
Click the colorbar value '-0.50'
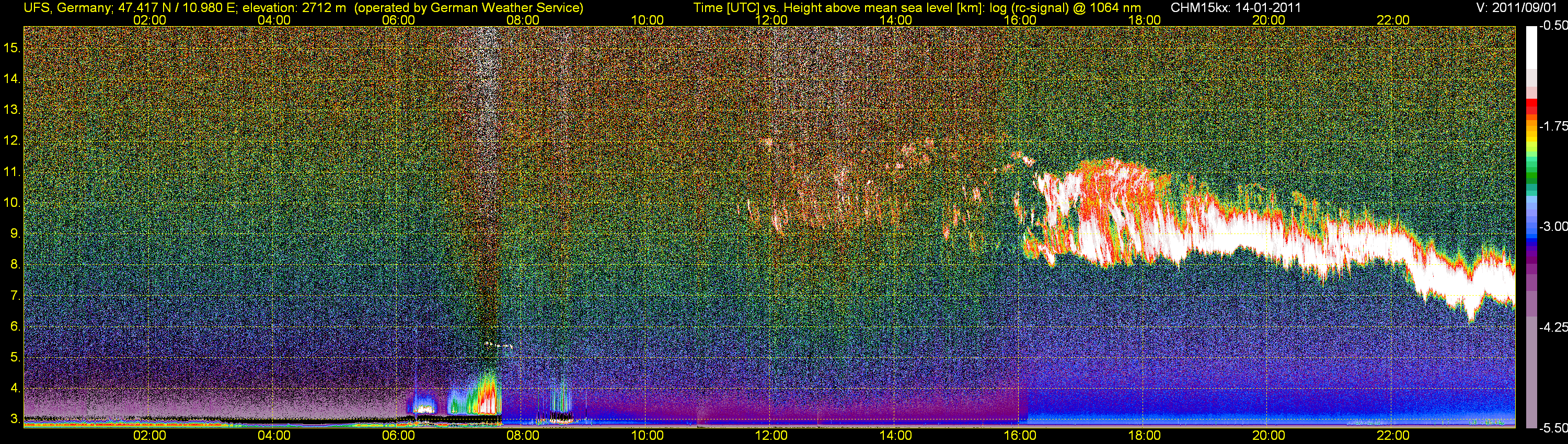(x=1553, y=26)
